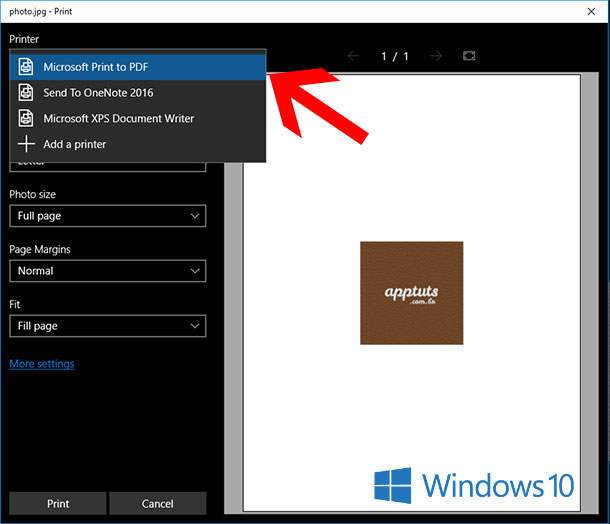
Task: Click the printer icon beside XPS Document Writer
Action: [26, 118]
